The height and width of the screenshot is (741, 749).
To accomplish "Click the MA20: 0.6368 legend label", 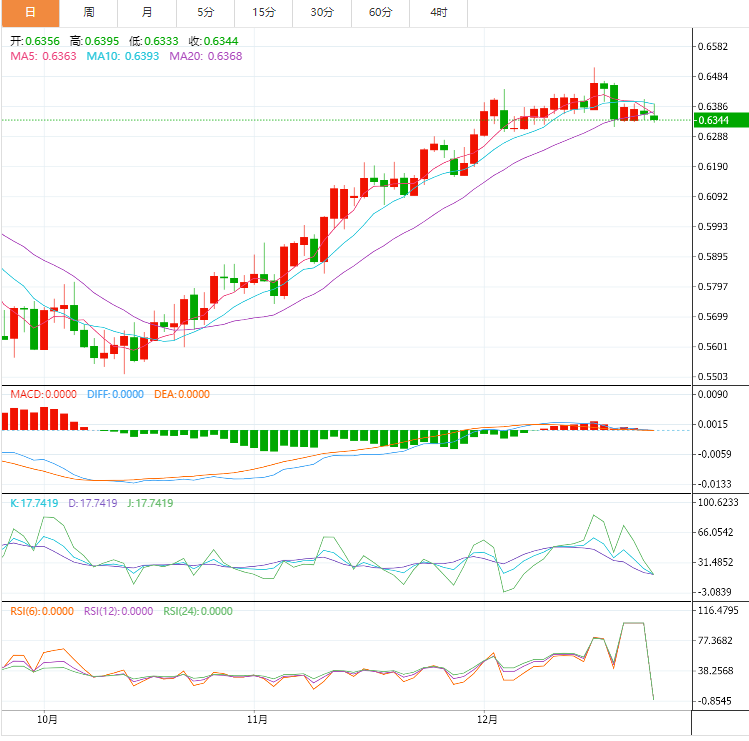I will coord(206,56).
